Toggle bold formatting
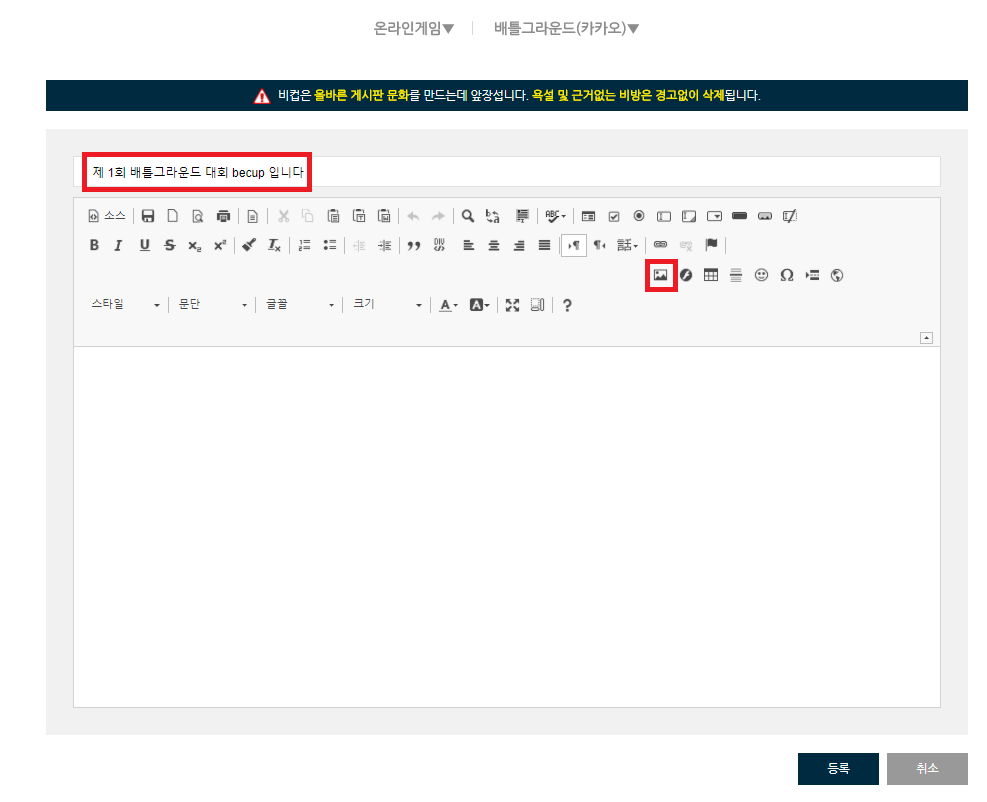This screenshot has width=987, height=802. coord(94,245)
